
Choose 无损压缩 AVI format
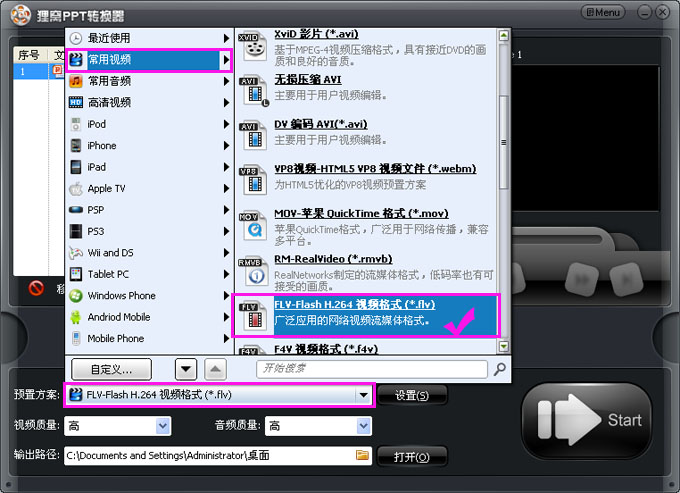pos(307,79)
